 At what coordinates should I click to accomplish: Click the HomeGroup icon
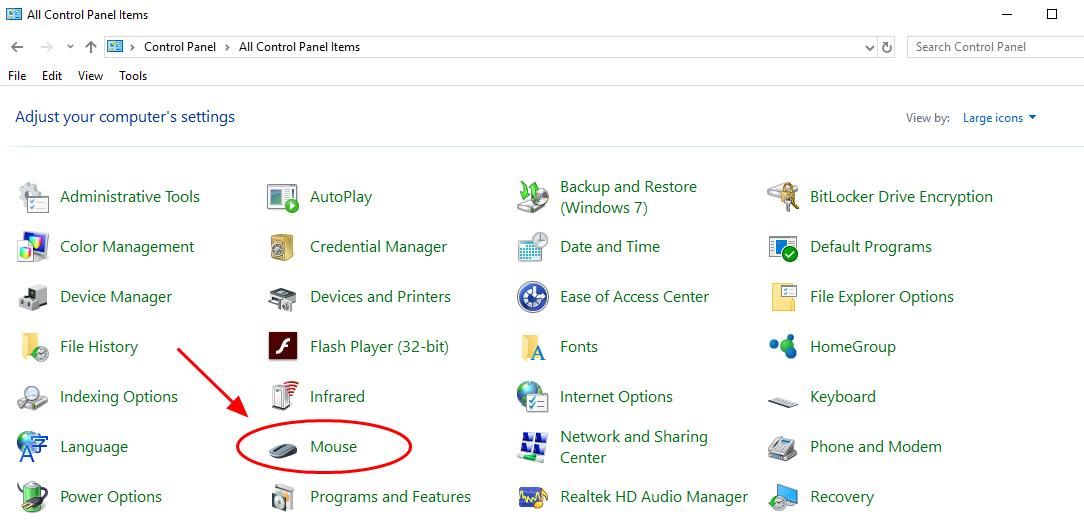pyautogui.click(x=783, y=347)
